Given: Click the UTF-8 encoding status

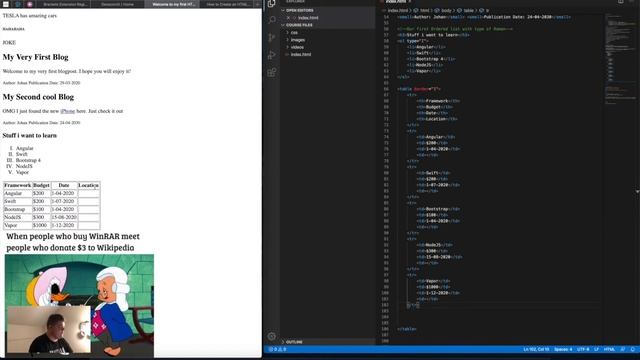Looking at the screenshot, I should point(583,349).
